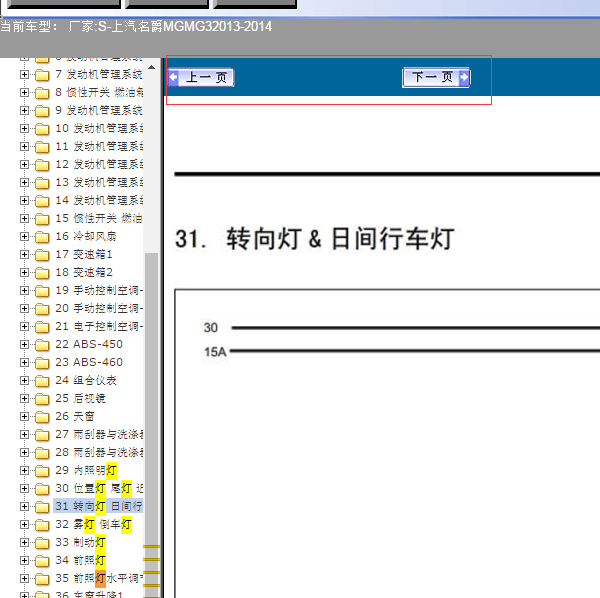Click folder icon of 11 发动机管理系
The width and height of the screenshot is (600, 598).
42,147
